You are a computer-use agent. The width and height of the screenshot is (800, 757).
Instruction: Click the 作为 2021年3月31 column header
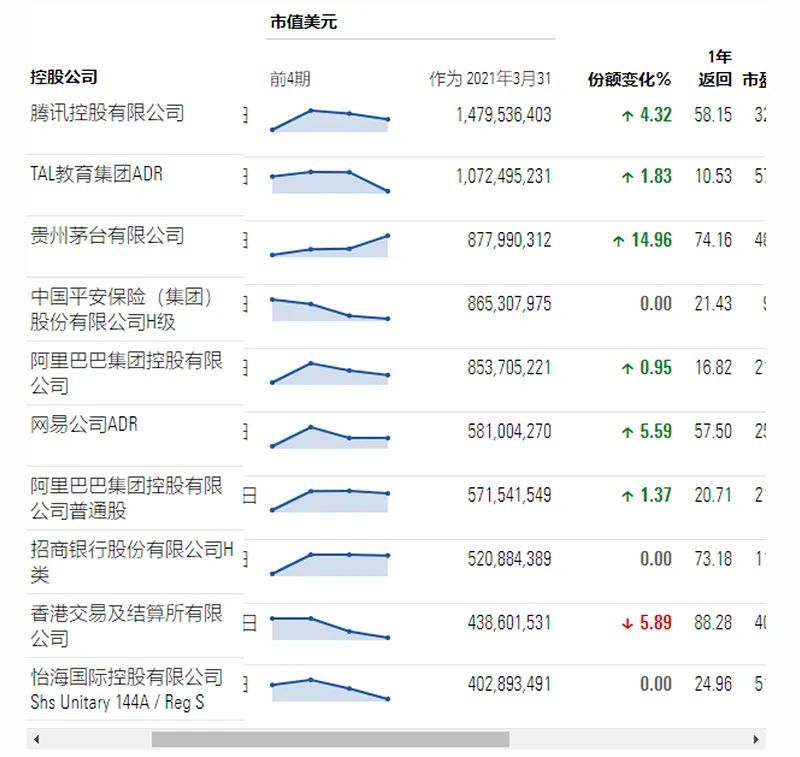[x=490, y=79]
